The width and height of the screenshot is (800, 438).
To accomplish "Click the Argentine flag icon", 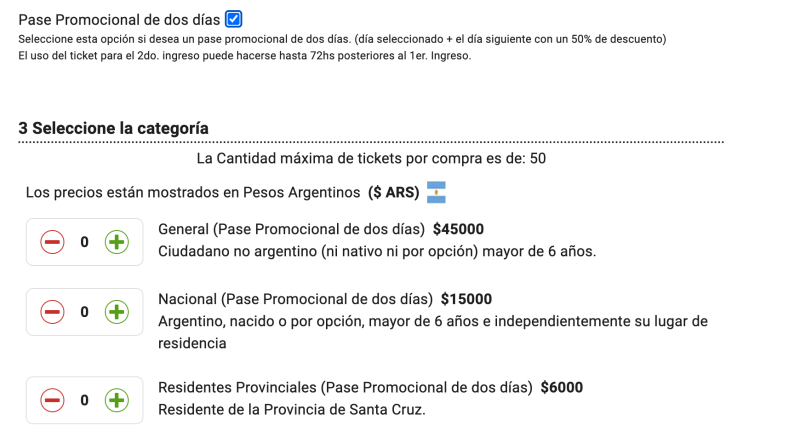I will pyautogui.click(x=436, y=192).
